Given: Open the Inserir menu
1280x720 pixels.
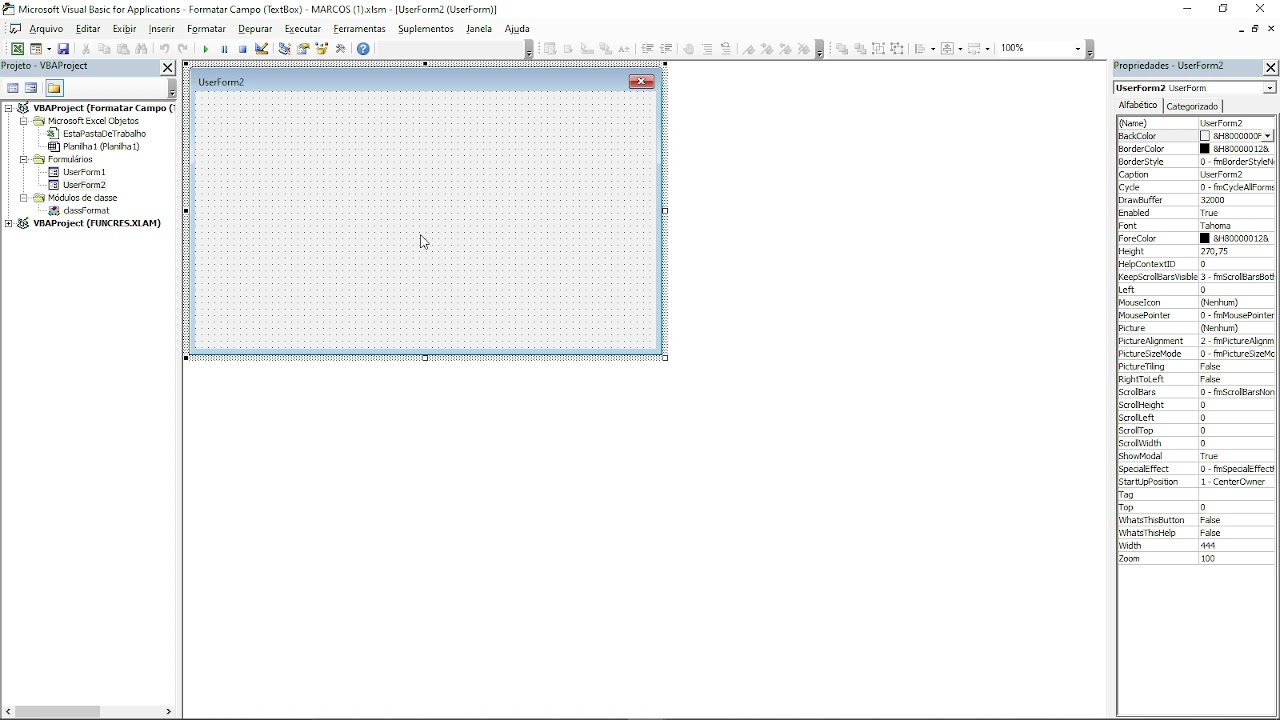Looking at the screenshot, I should tap(161, 29).
